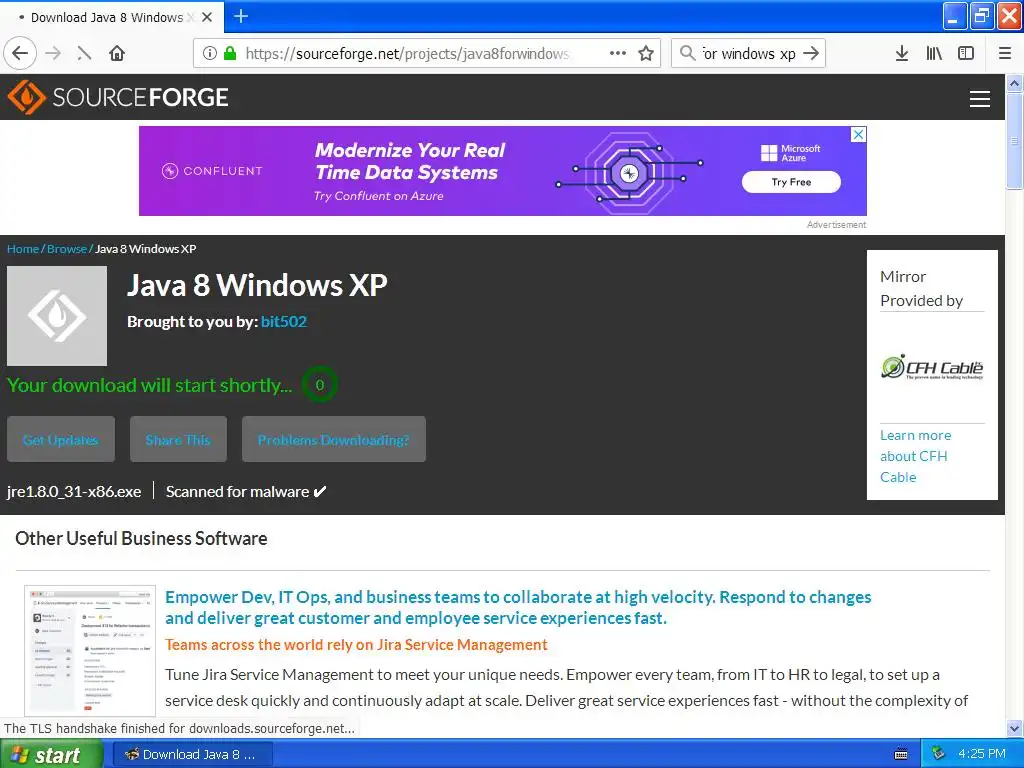Screen dimensions: 1024x768
Task: Click the page scroll up arrow
Action: [1014, 84]
